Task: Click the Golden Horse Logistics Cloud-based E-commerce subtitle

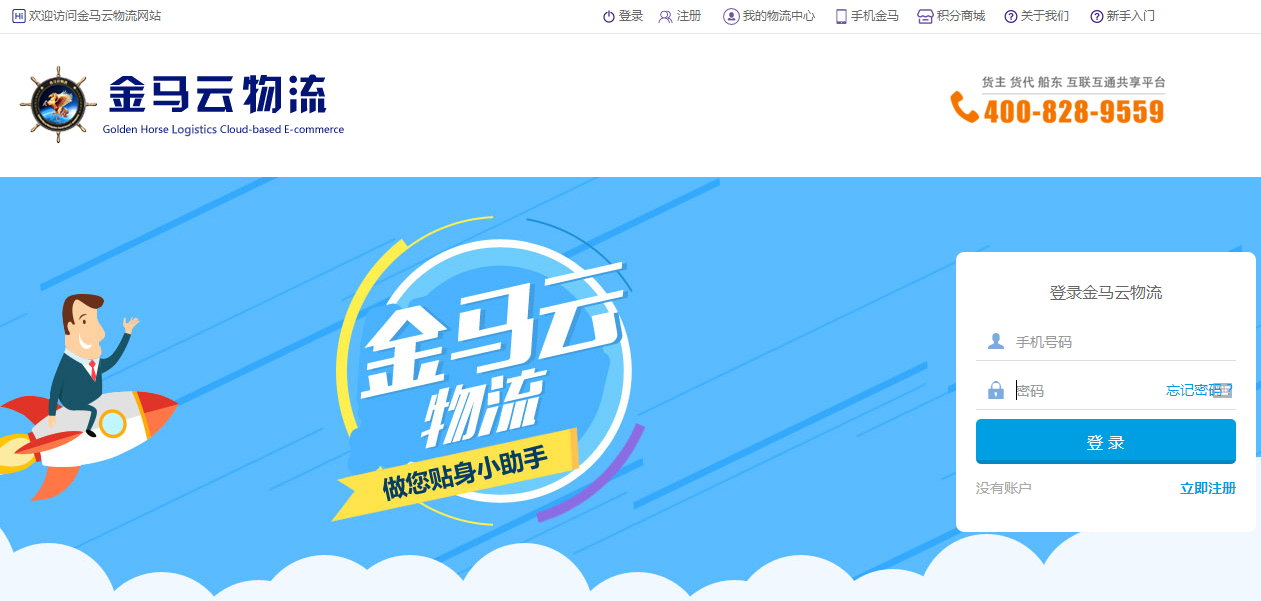Action: pyautogui.click(x=223, y=129)
